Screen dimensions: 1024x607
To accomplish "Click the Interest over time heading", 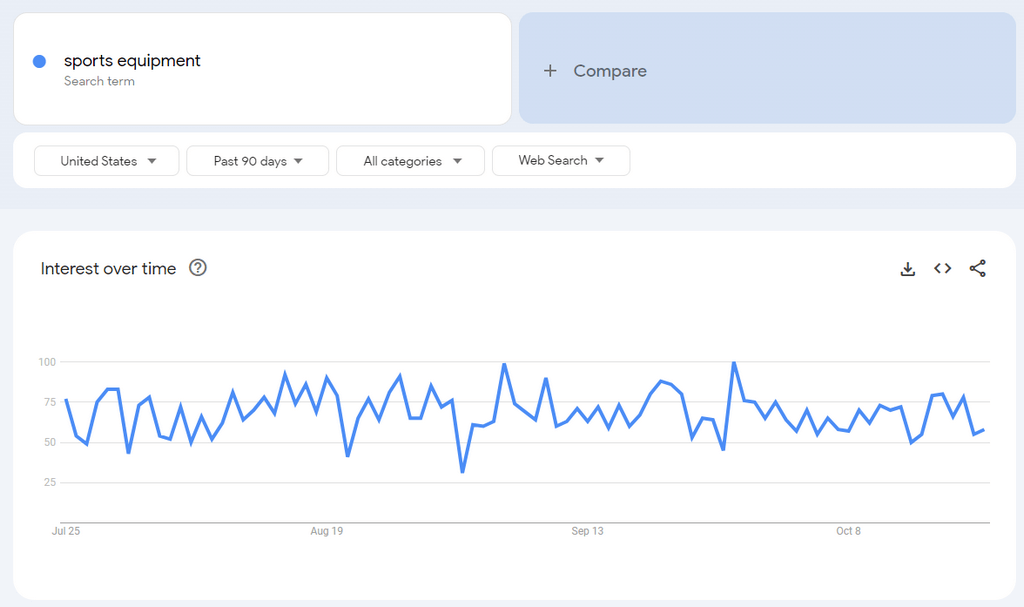I will click(108, 269).
